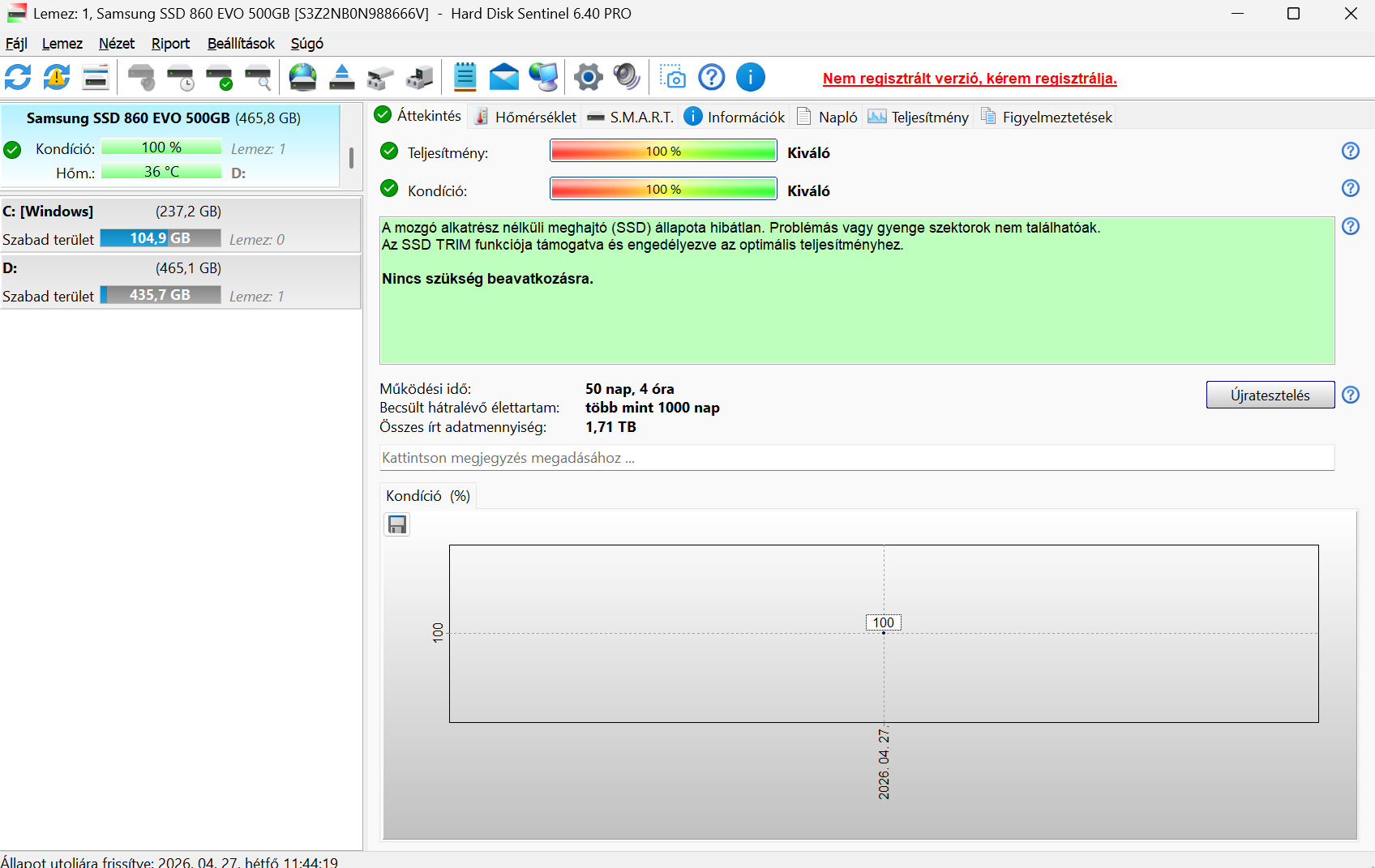The height and width of the screenshot is (868, 1375).
Task: Click the Újratesztelés button
Action: coord(1270,396)
